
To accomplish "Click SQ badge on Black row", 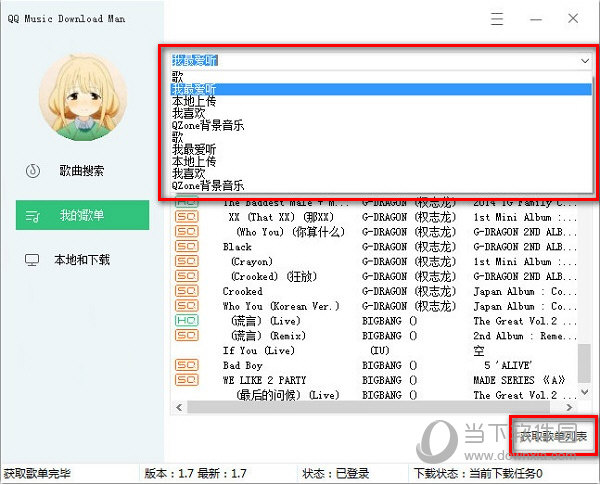I will click(x=187, y=247).
